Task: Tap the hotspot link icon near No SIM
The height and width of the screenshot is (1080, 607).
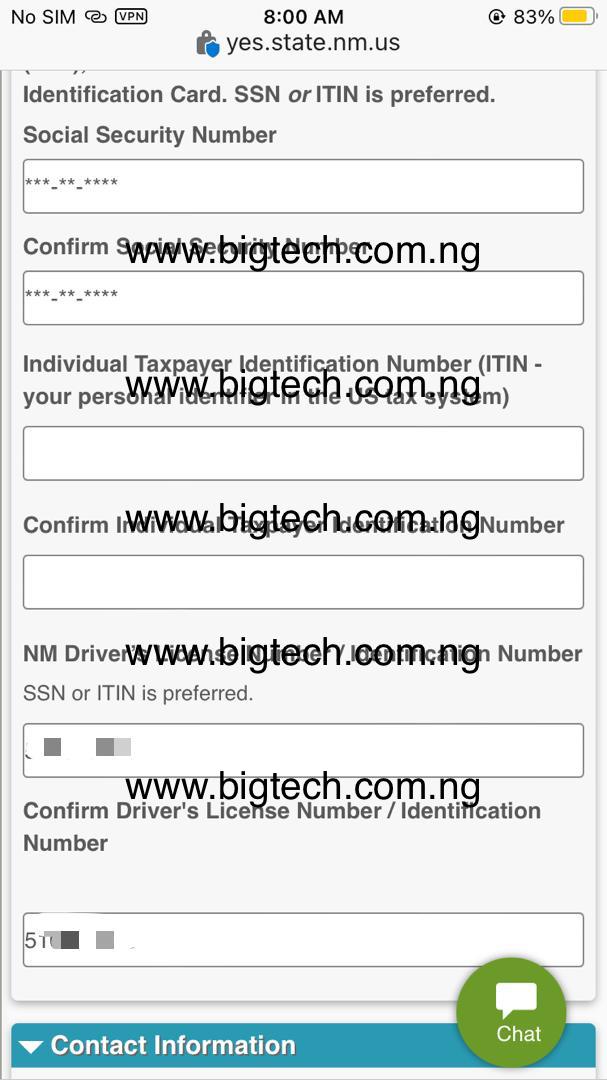Action: [95, 17]
